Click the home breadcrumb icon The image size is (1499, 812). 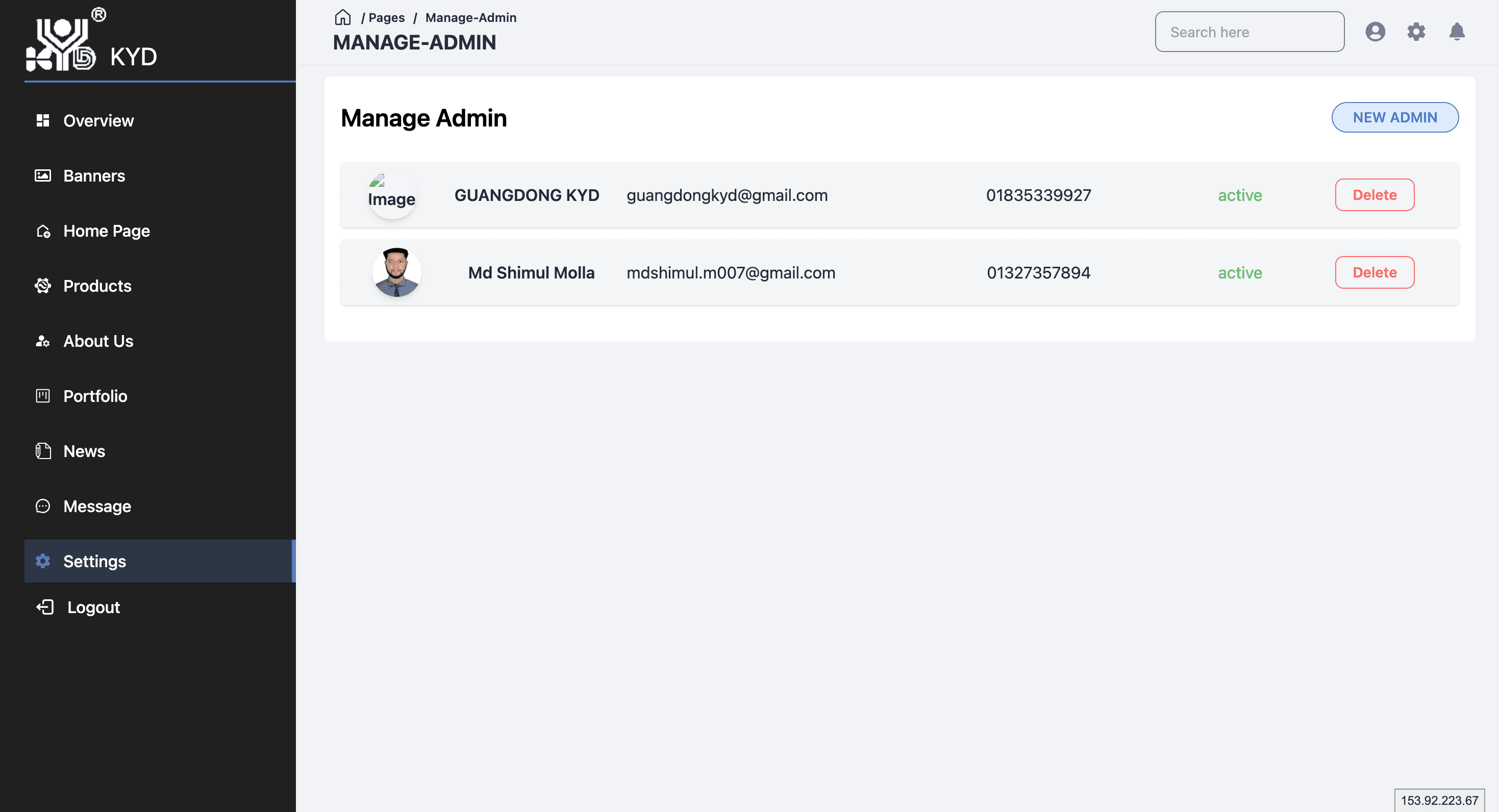point(342,17)
